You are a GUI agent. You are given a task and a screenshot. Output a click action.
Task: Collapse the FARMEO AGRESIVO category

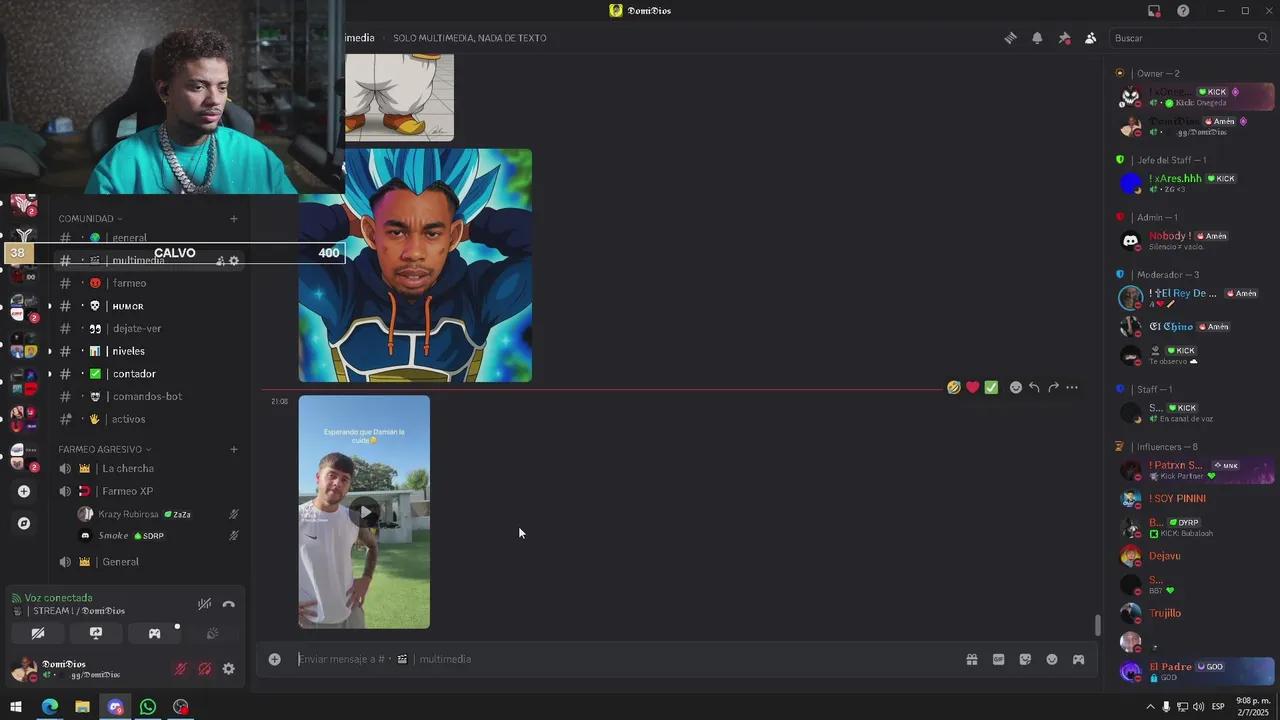point(105,449)
